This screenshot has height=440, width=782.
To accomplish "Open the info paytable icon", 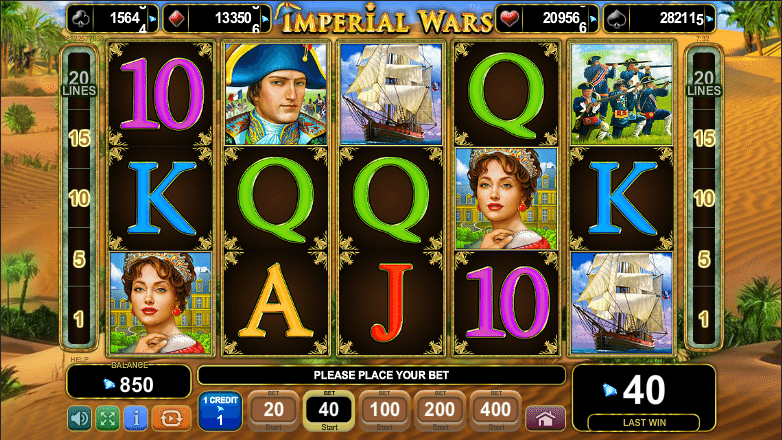I will click(136, 418).
